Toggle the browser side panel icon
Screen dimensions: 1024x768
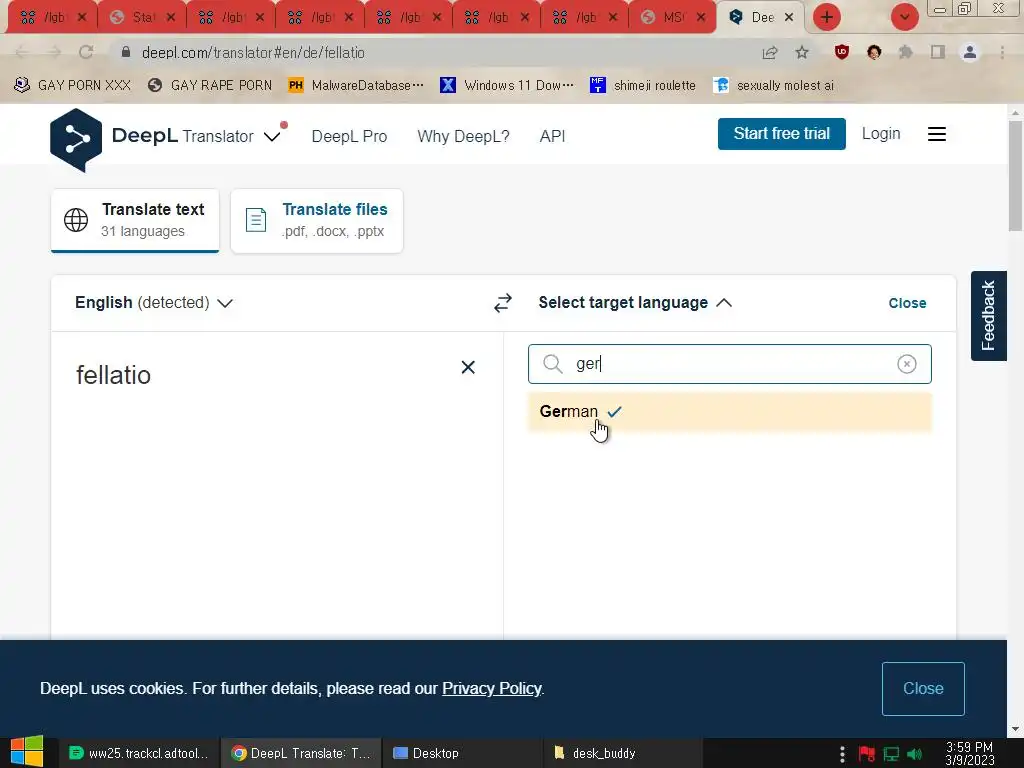coord(938,52)
